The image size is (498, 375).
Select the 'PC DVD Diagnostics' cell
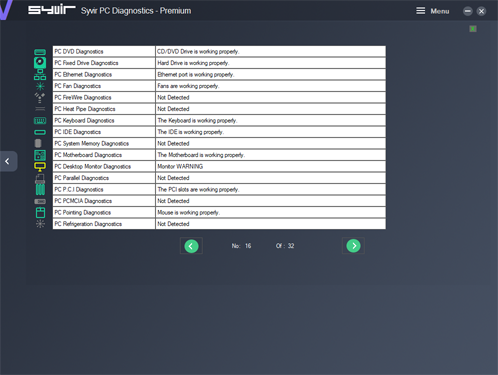point(104,52)
